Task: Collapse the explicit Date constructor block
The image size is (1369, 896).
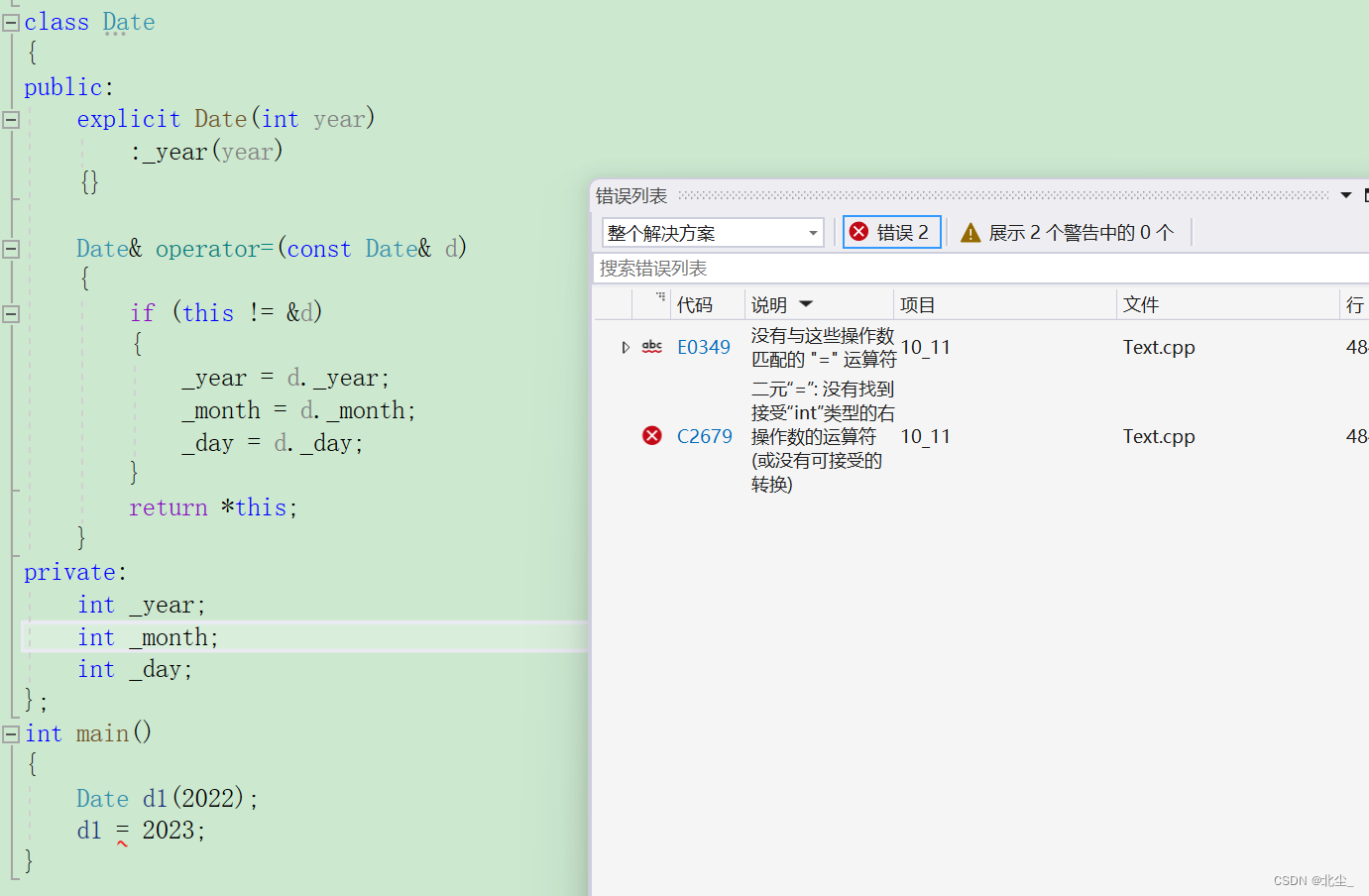Action: (x=11, y=120)
